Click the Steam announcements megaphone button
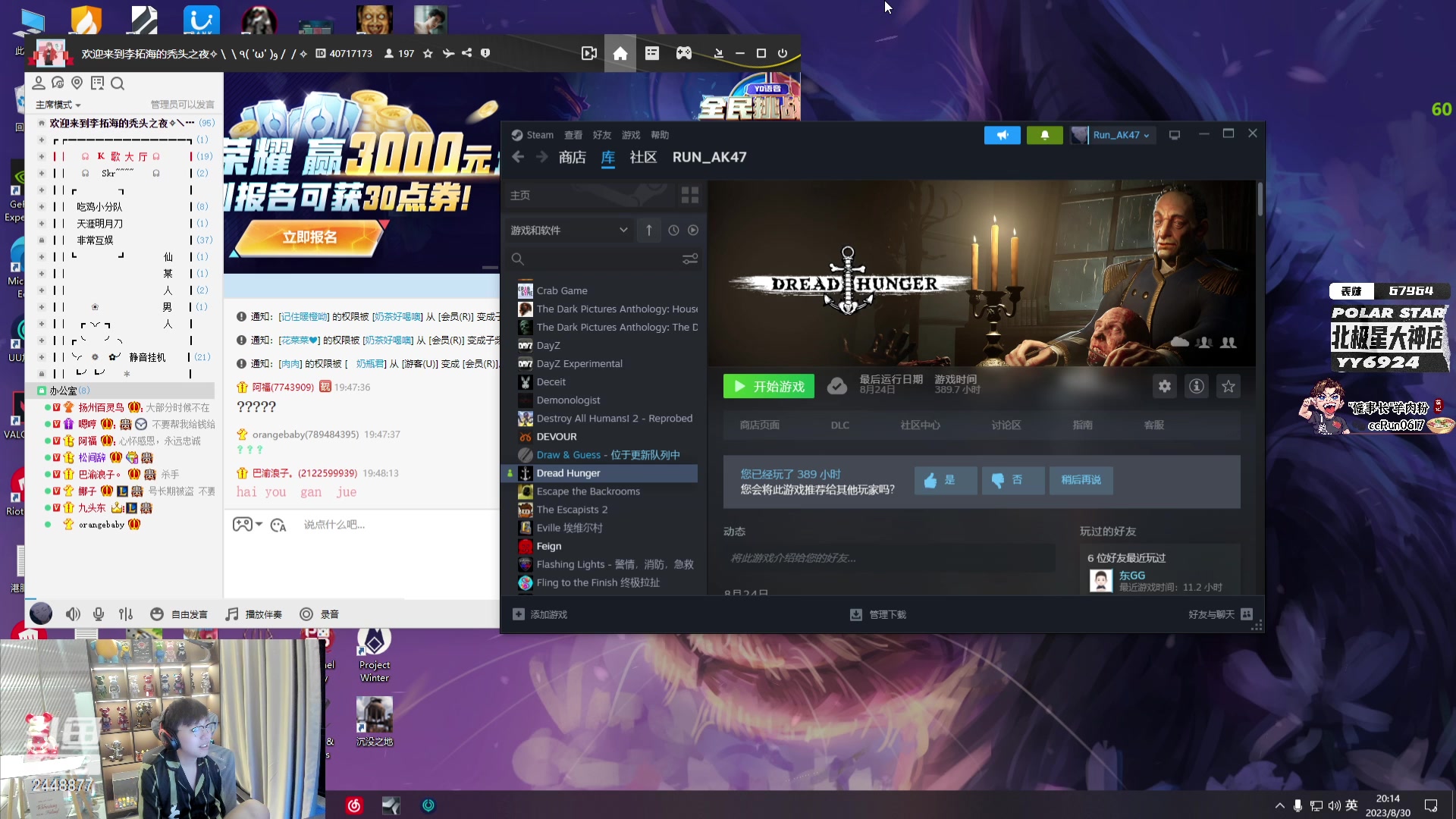The height and width of the screenshot is (819, 1456). pyautogui.click(x=1003, y=135)
